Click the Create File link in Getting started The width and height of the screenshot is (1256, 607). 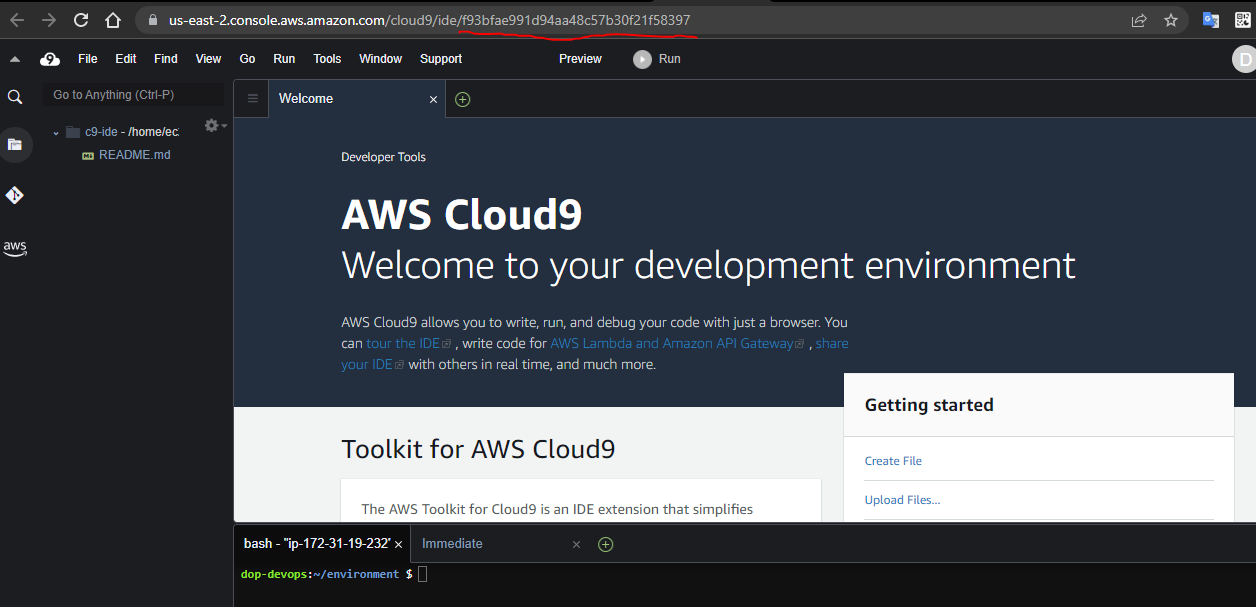click(x=893, y=461)
